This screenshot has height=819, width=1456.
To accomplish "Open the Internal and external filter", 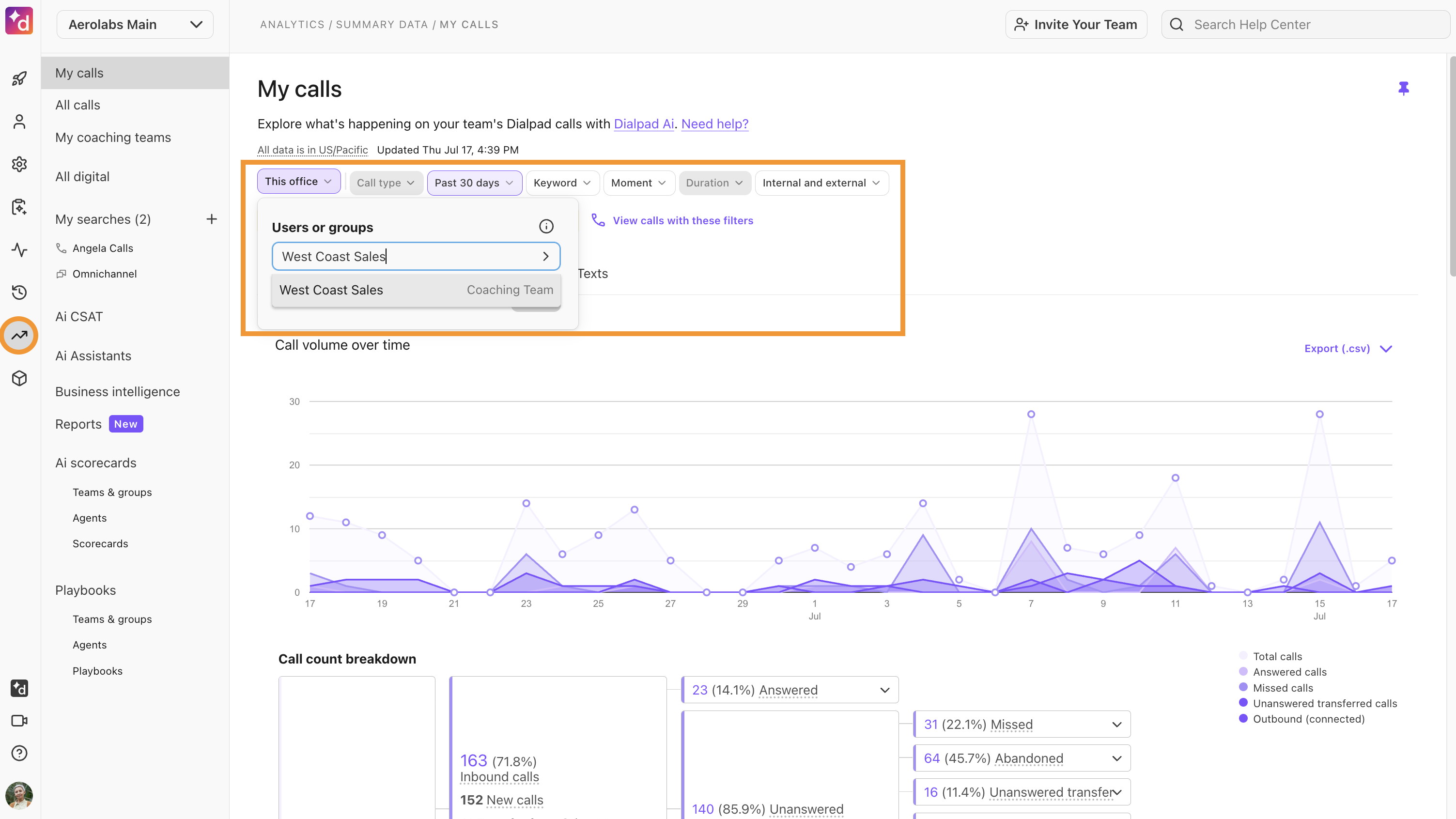I will tap(821, 183).
